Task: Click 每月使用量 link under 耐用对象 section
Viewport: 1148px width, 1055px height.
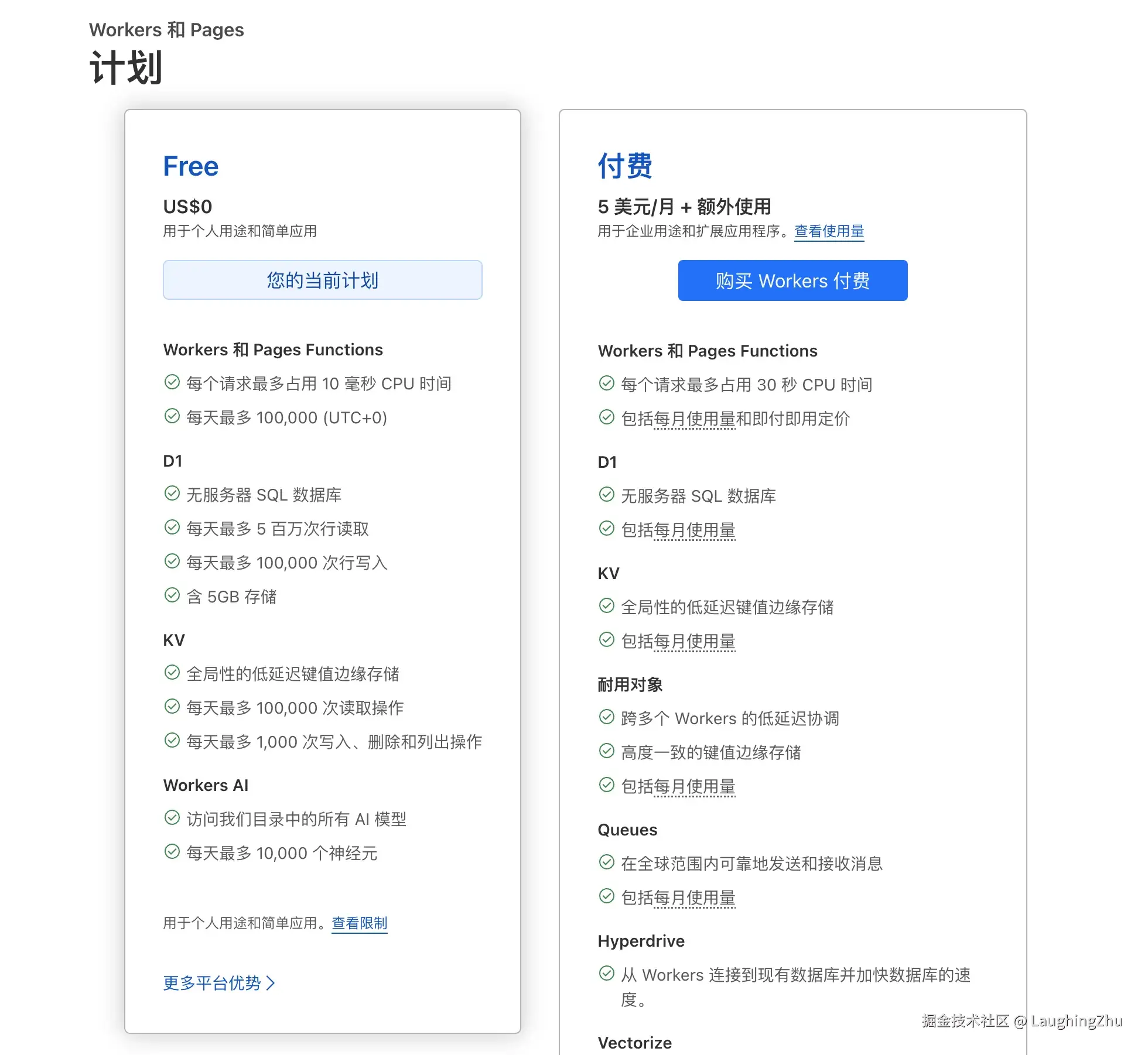Action: tap(694, 786)
